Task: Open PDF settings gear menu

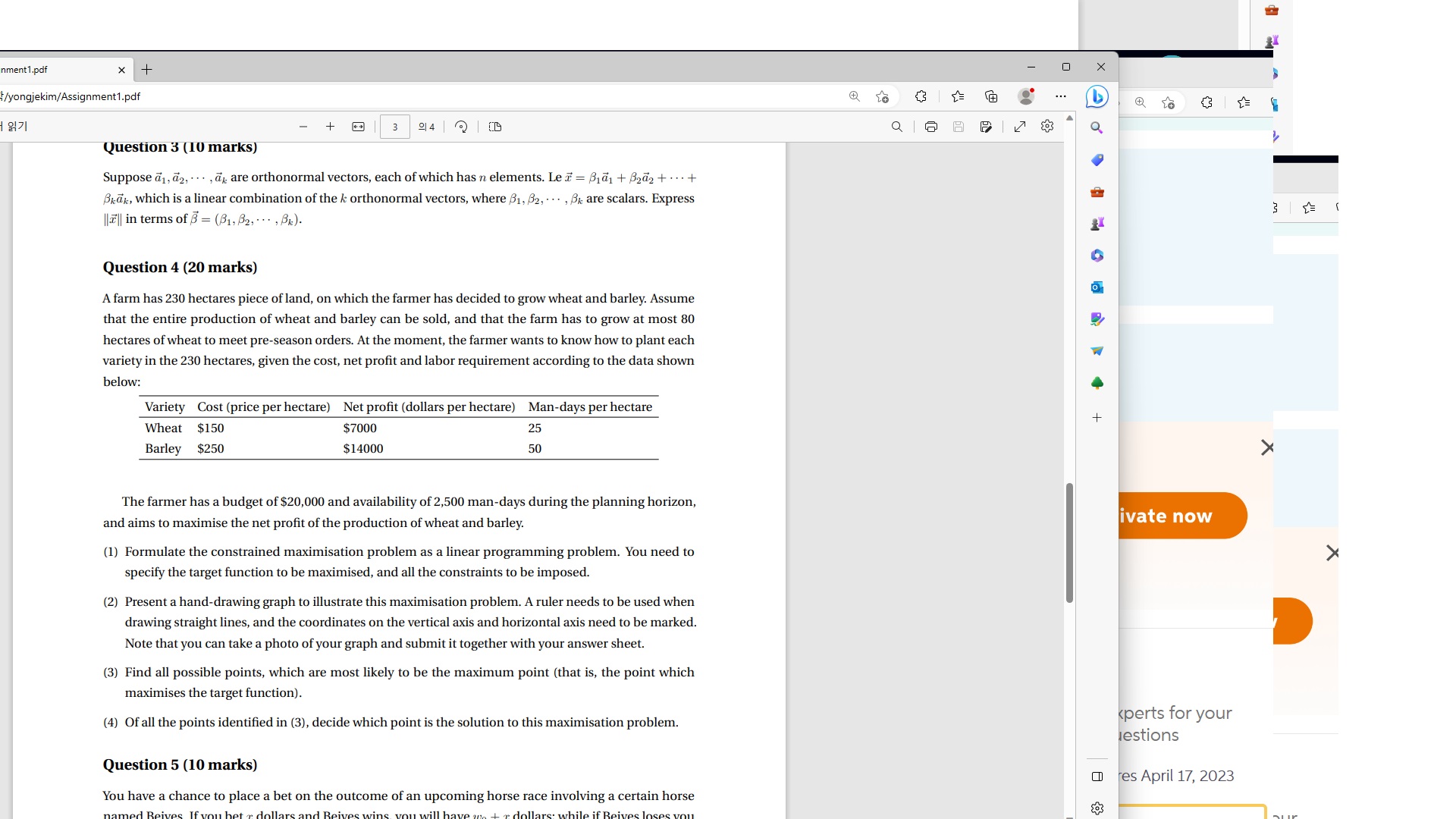Action: point(1047,127)
